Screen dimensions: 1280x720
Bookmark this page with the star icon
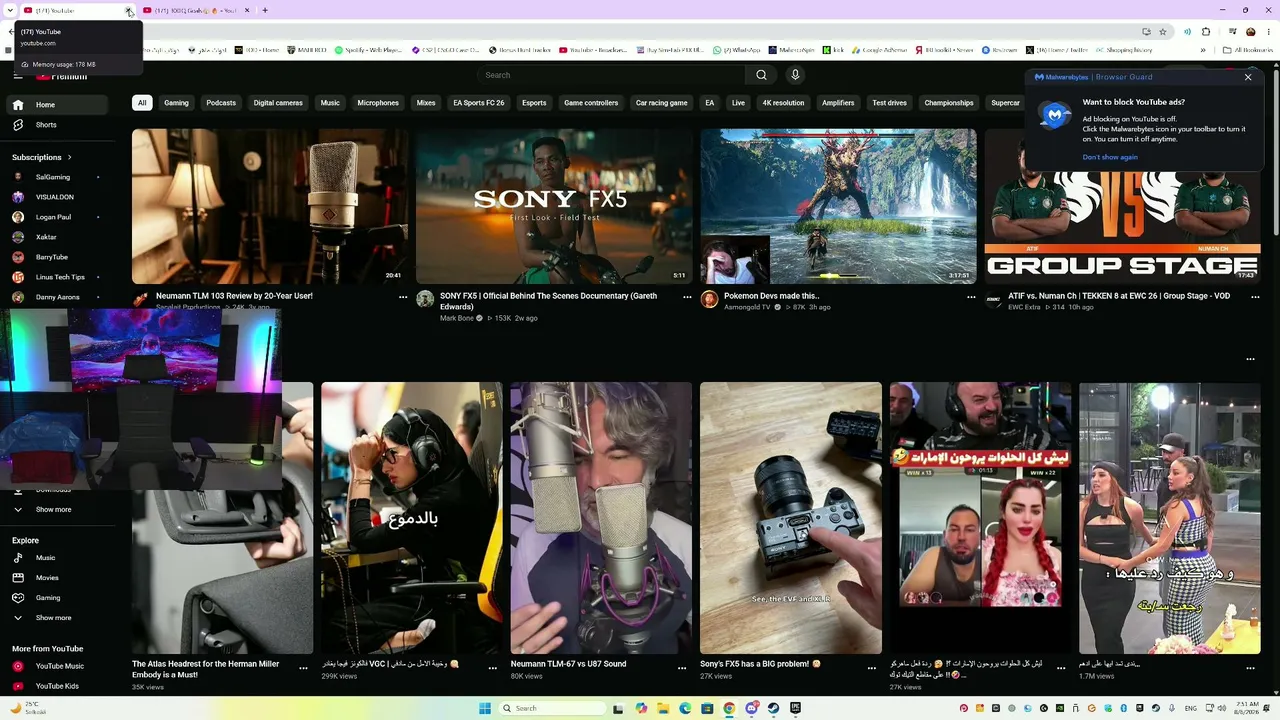tap(1163, 32)
